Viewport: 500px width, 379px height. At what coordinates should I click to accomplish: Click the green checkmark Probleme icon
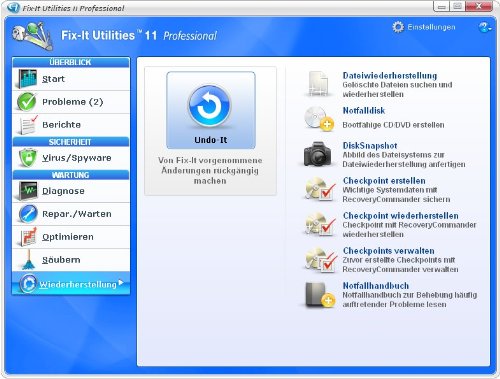[27, 102]
